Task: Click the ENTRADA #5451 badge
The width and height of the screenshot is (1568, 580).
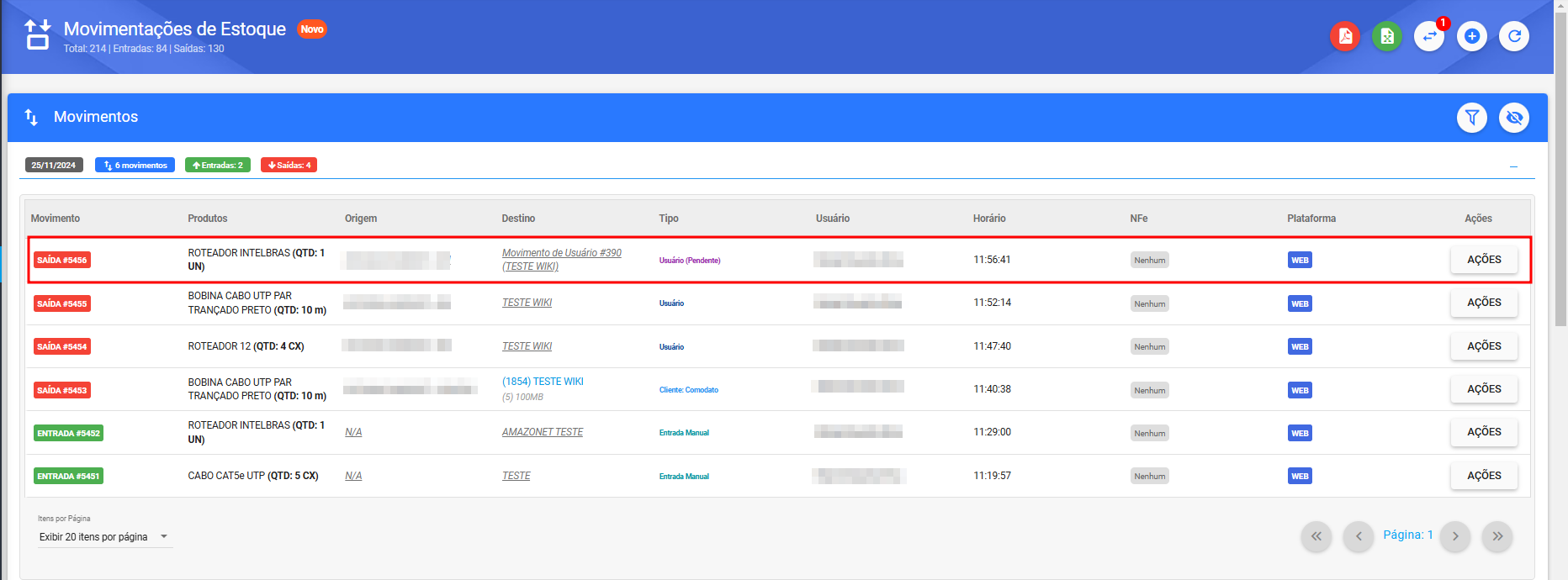Action: [69, 477]
